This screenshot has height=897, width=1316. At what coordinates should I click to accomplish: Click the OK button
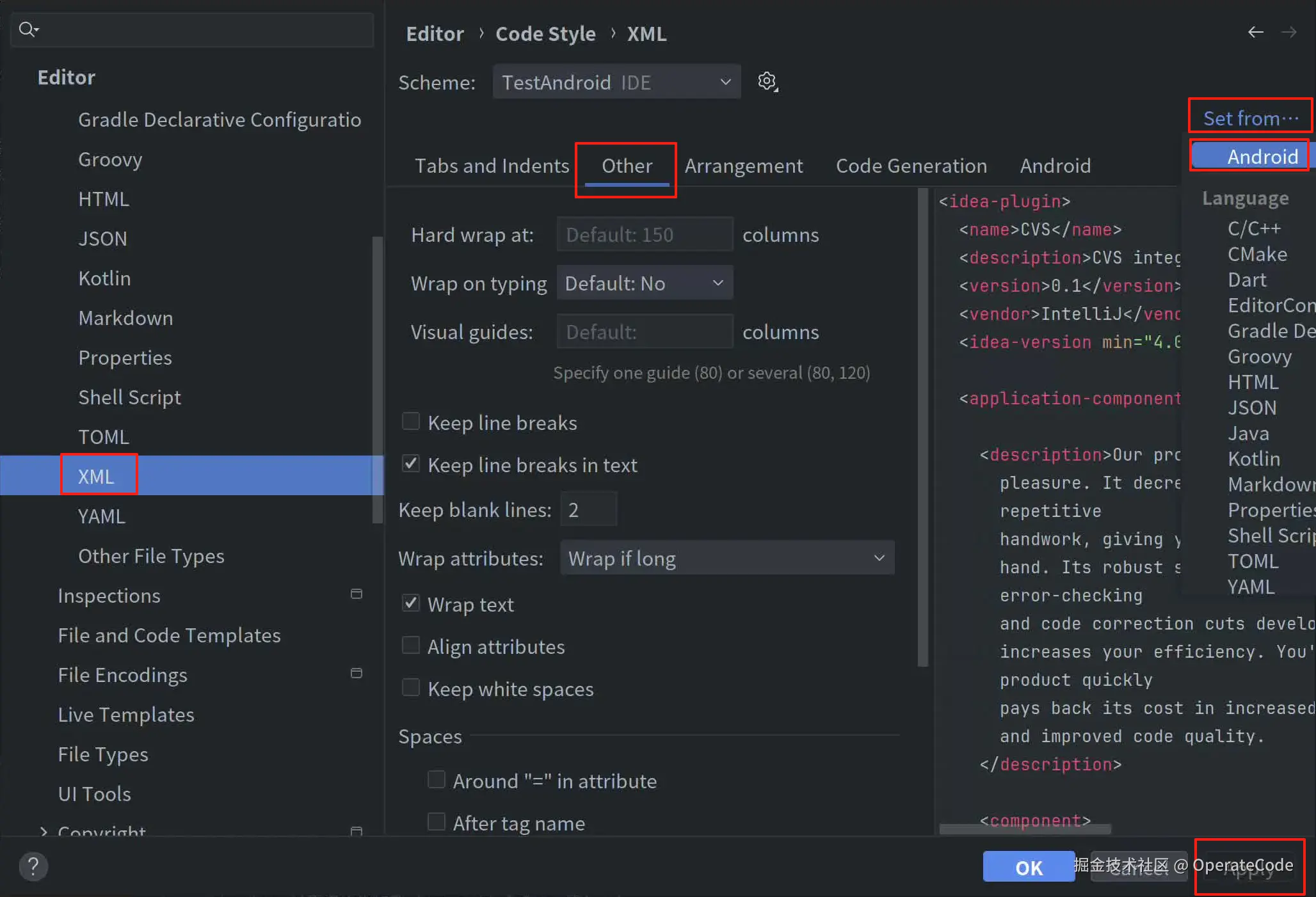pos(1028,868)
